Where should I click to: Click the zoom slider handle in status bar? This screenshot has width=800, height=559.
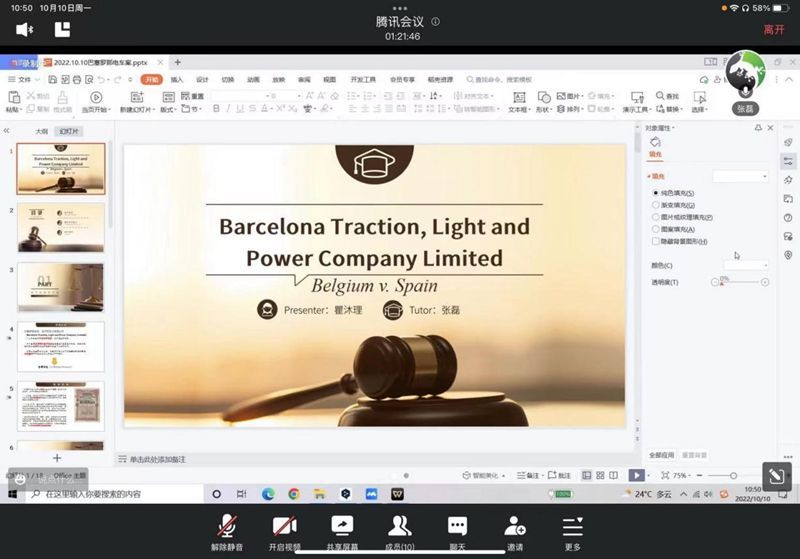tap(733, 475)
